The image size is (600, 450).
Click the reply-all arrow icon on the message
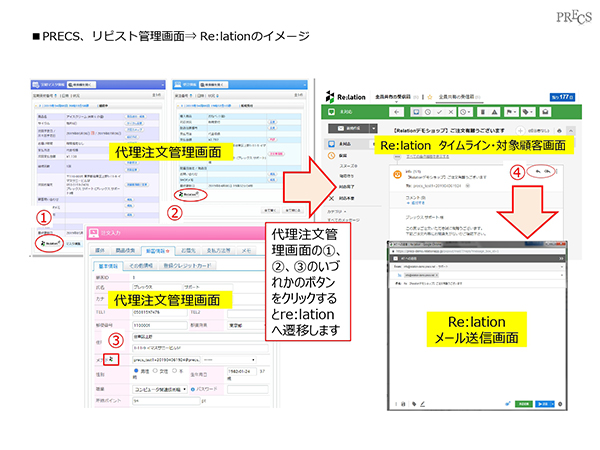click(548, 171)
